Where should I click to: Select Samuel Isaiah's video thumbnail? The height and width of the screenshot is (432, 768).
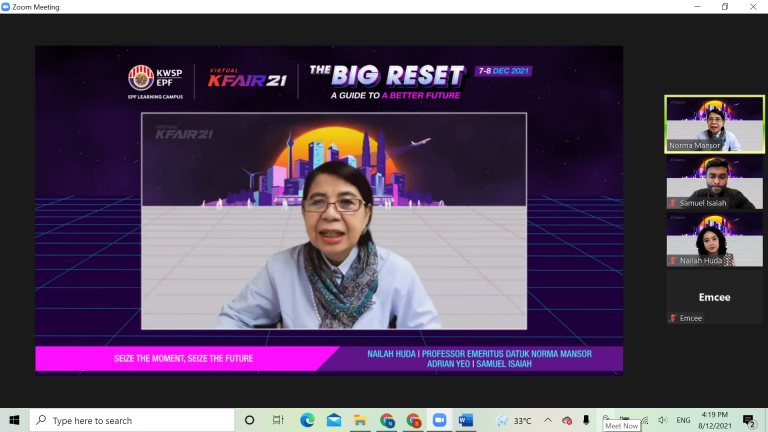(714, 182)
